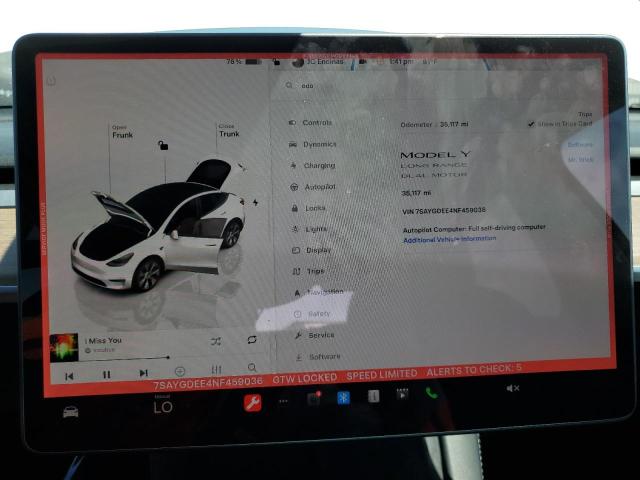The width and height of the screenshot is (640, 480).
Task: Toggle repeat in the media player
Action: (x=252, y=340)
